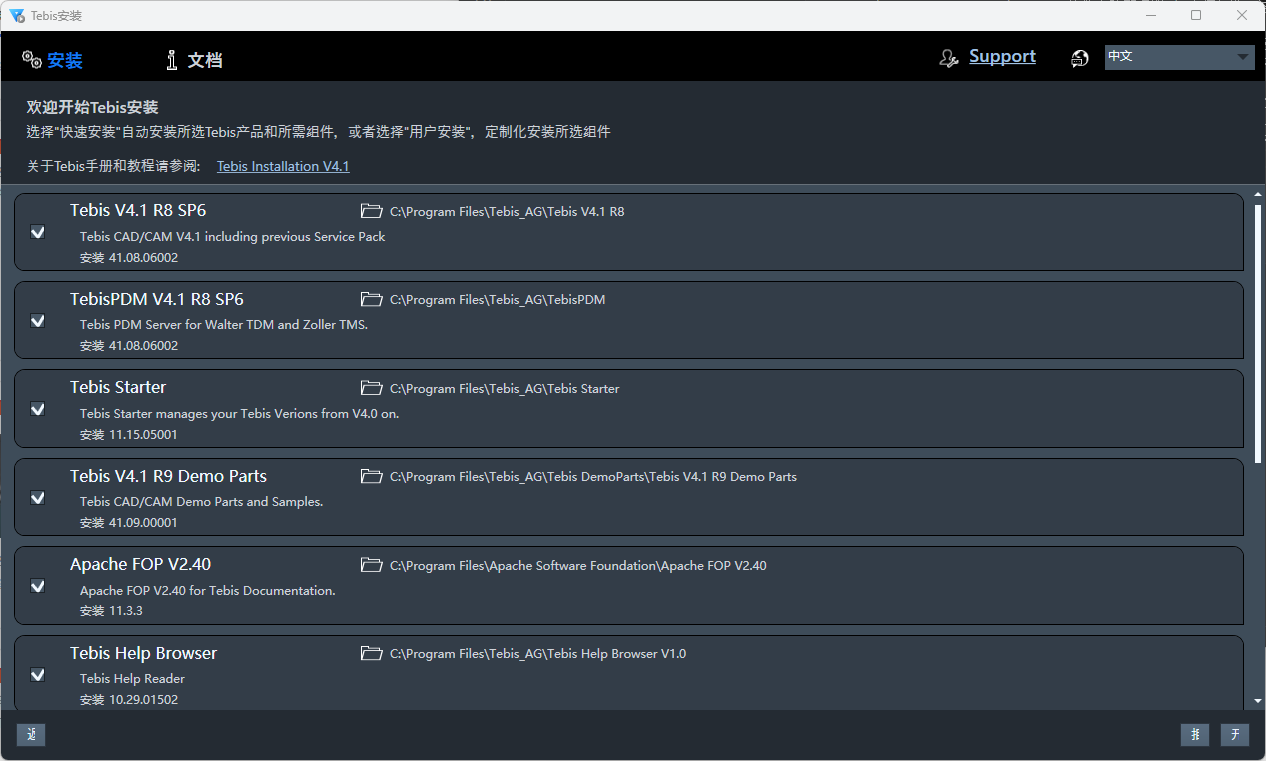Click the folder icon for the Demo Parts path

(372, 476)
